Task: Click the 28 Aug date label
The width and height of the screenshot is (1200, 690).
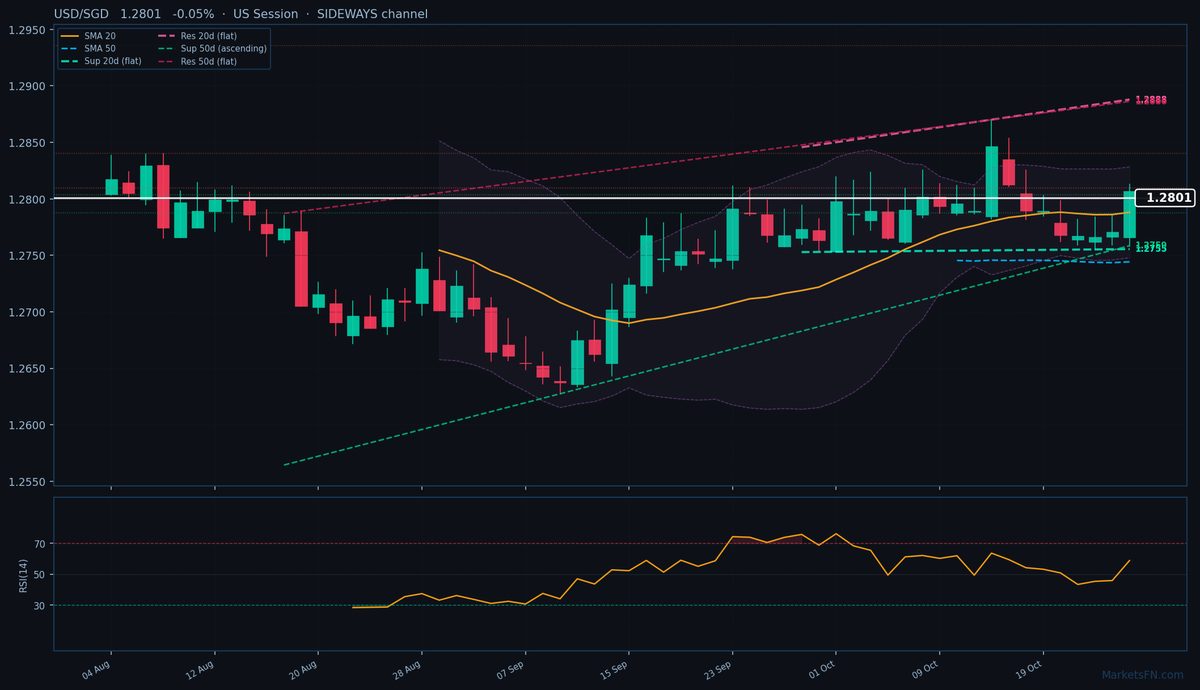Action: tap(407, 669)
